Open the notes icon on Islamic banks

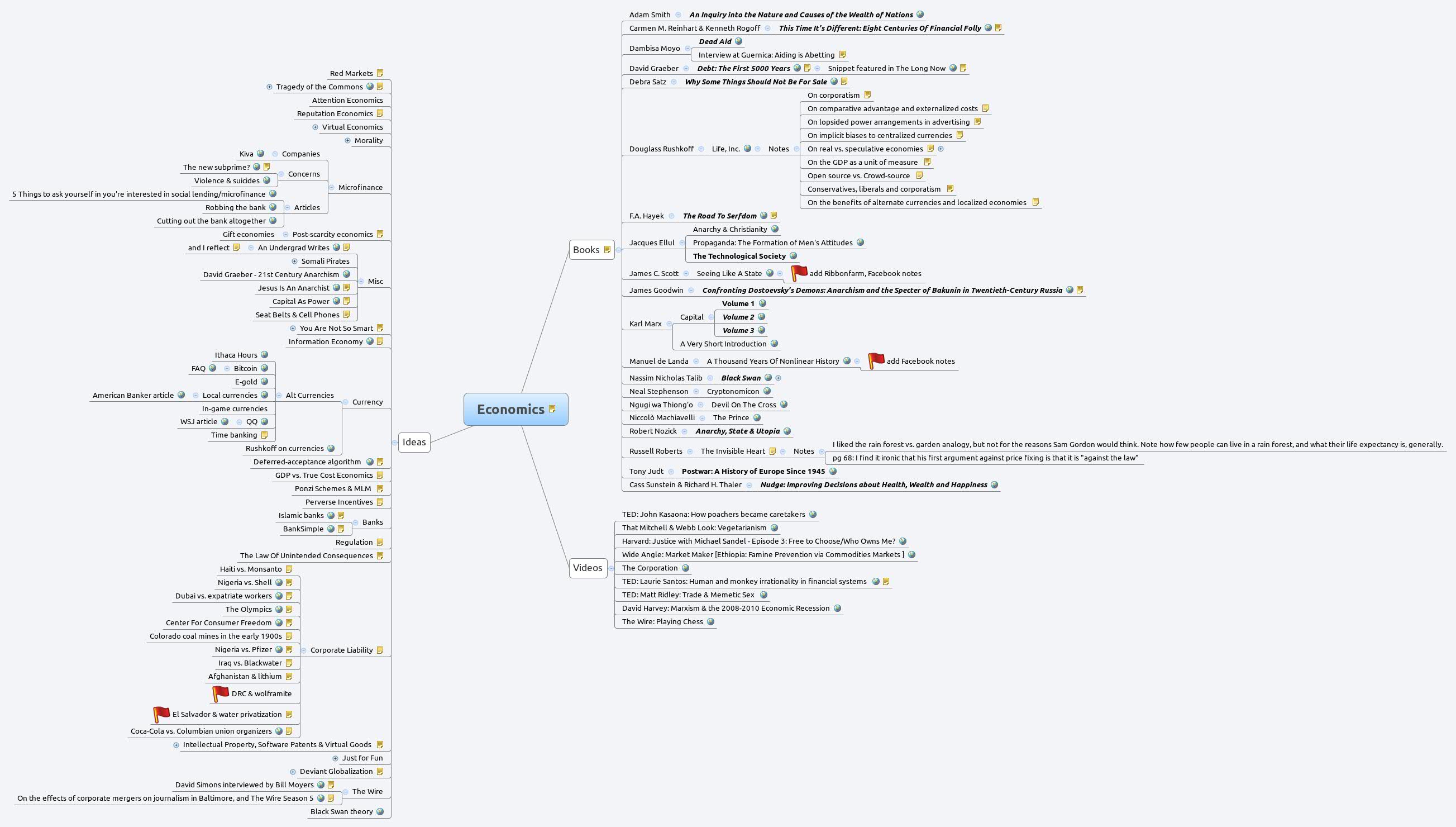340,515
